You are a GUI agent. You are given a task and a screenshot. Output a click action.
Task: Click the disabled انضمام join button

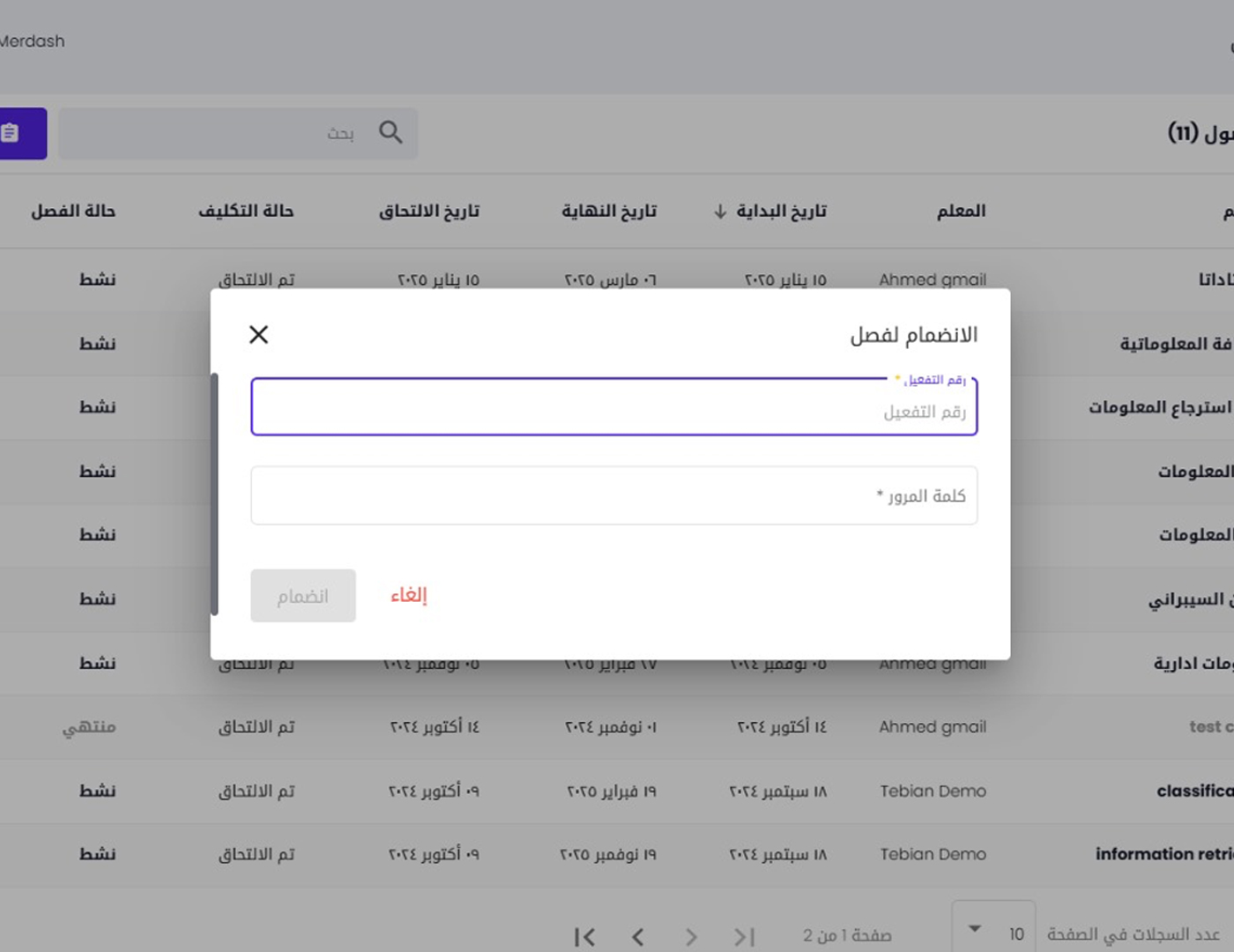303,596
